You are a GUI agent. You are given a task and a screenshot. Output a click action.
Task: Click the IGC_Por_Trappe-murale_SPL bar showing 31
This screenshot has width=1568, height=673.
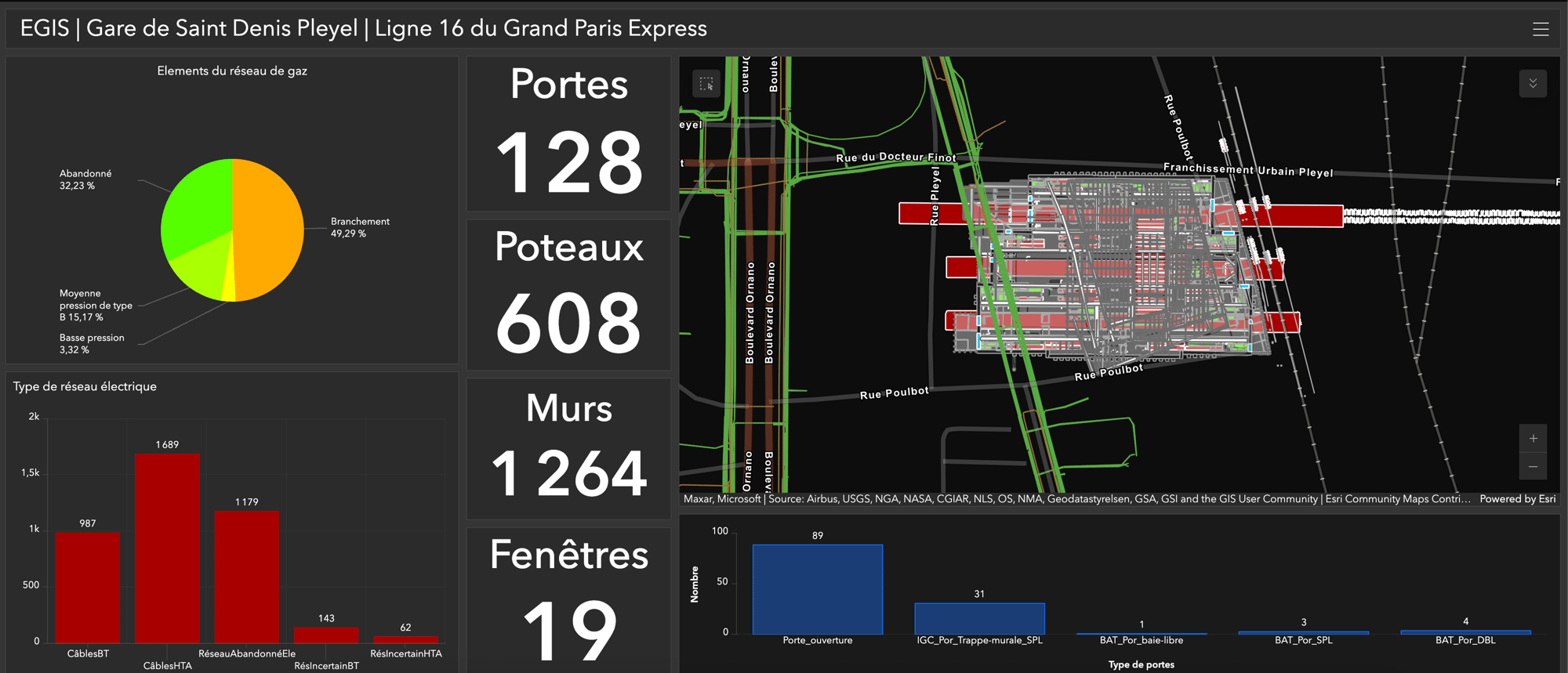click(x=979, y=618)
